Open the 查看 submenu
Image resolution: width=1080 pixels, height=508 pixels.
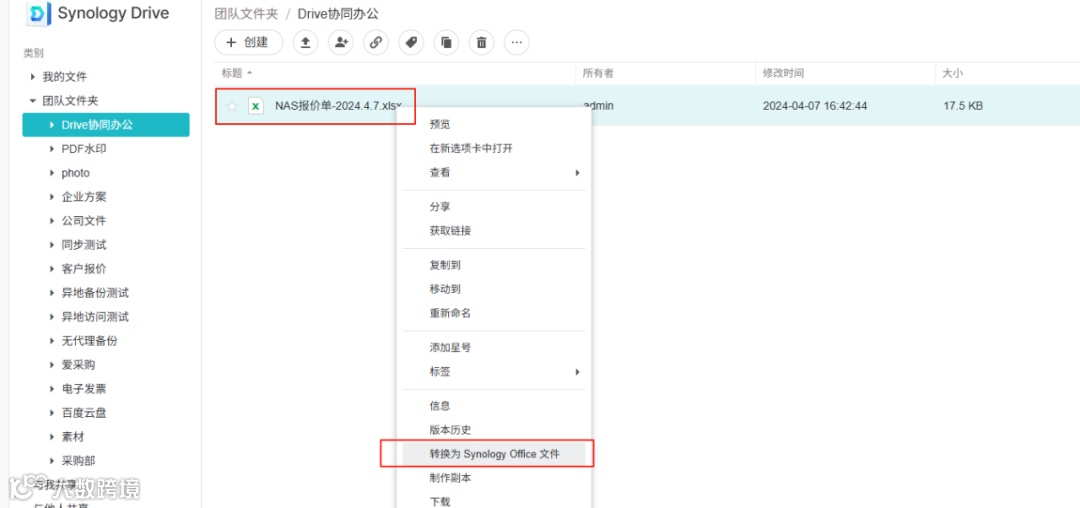(x=494, y=172)
